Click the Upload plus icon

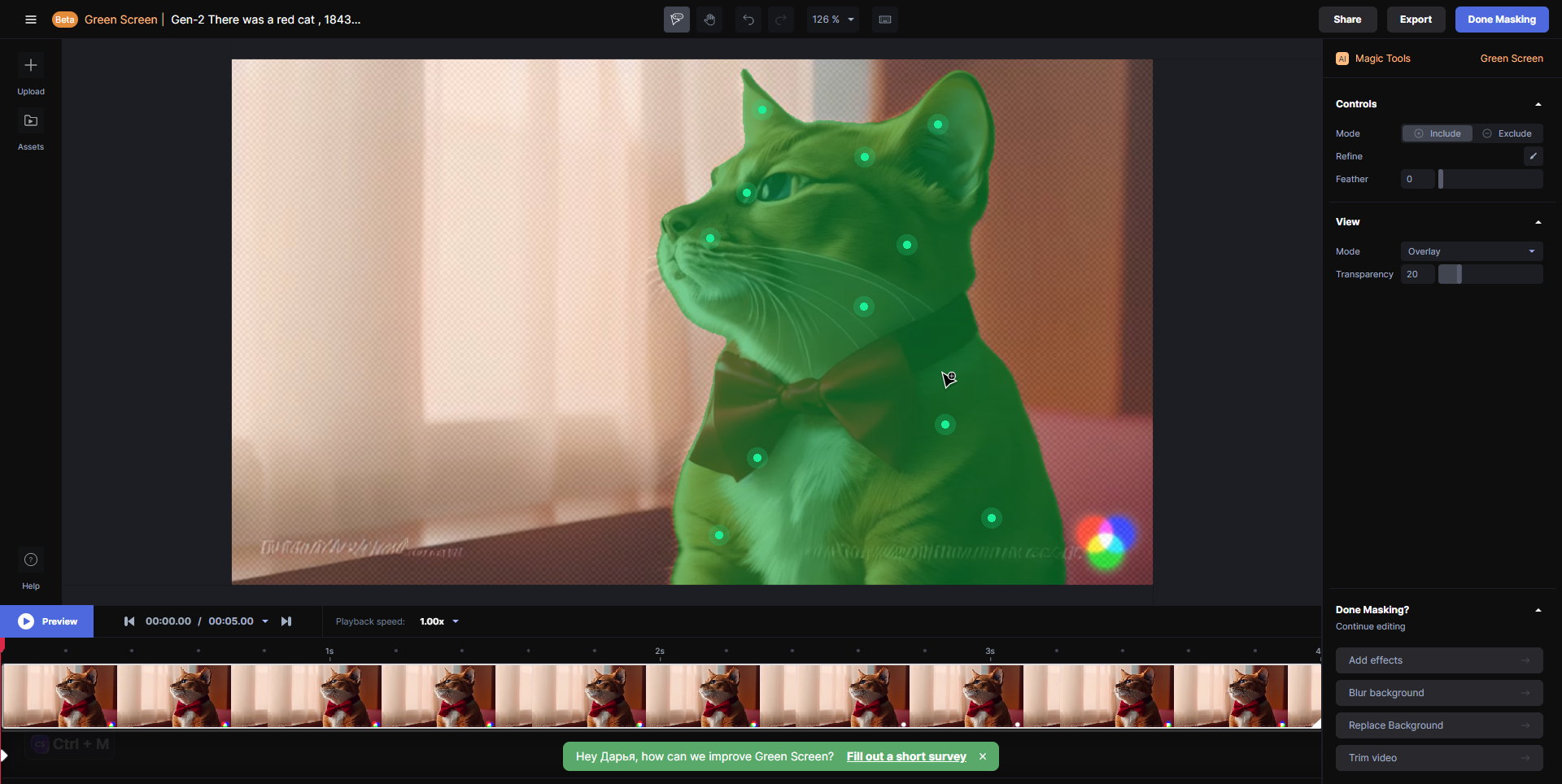pyautogui.click(x=31, y=66)
